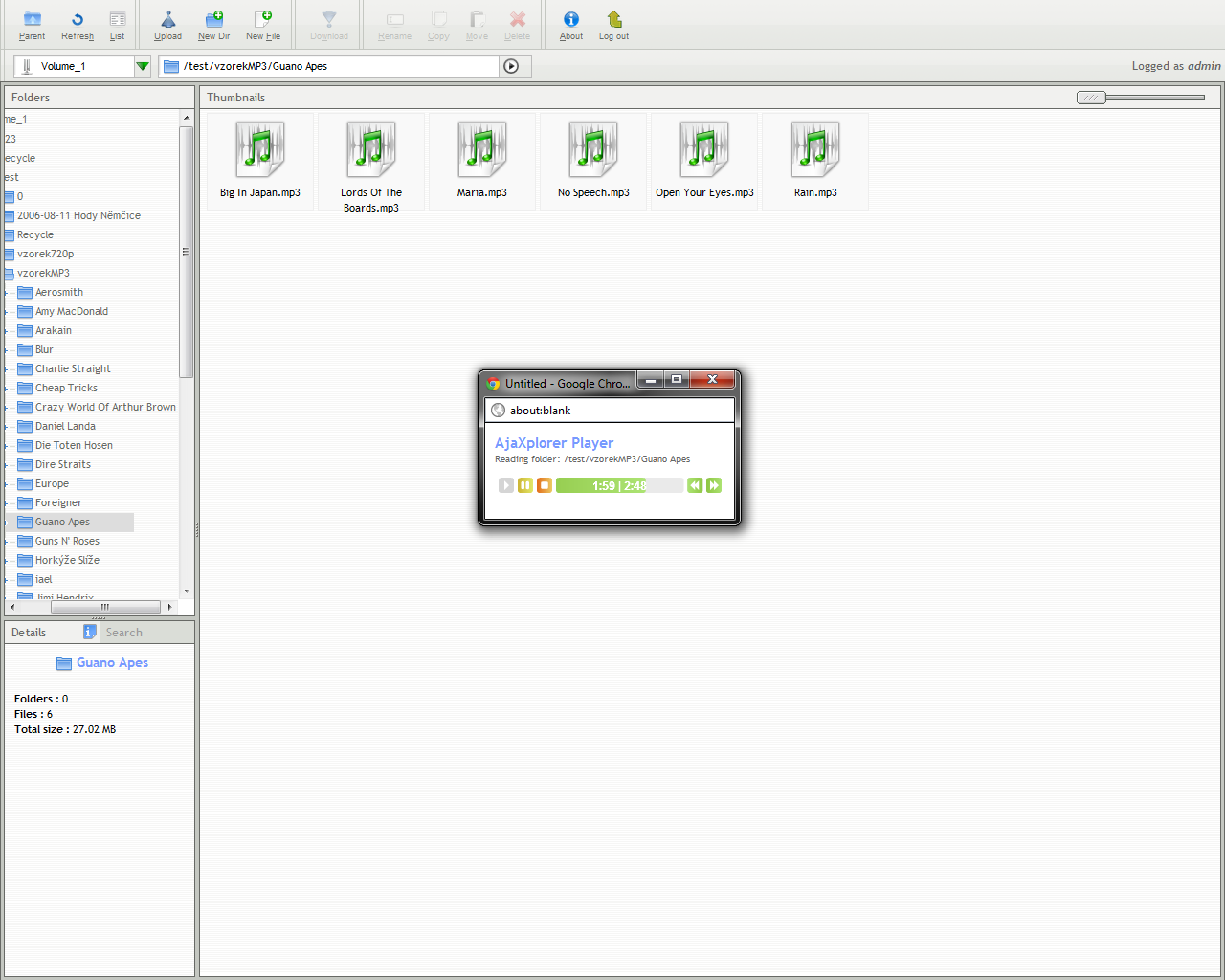Expand the Dire Straits tree node
The width and height of the screenshot is (1225, 980).
pyautogui.click(x=8, y=464)
